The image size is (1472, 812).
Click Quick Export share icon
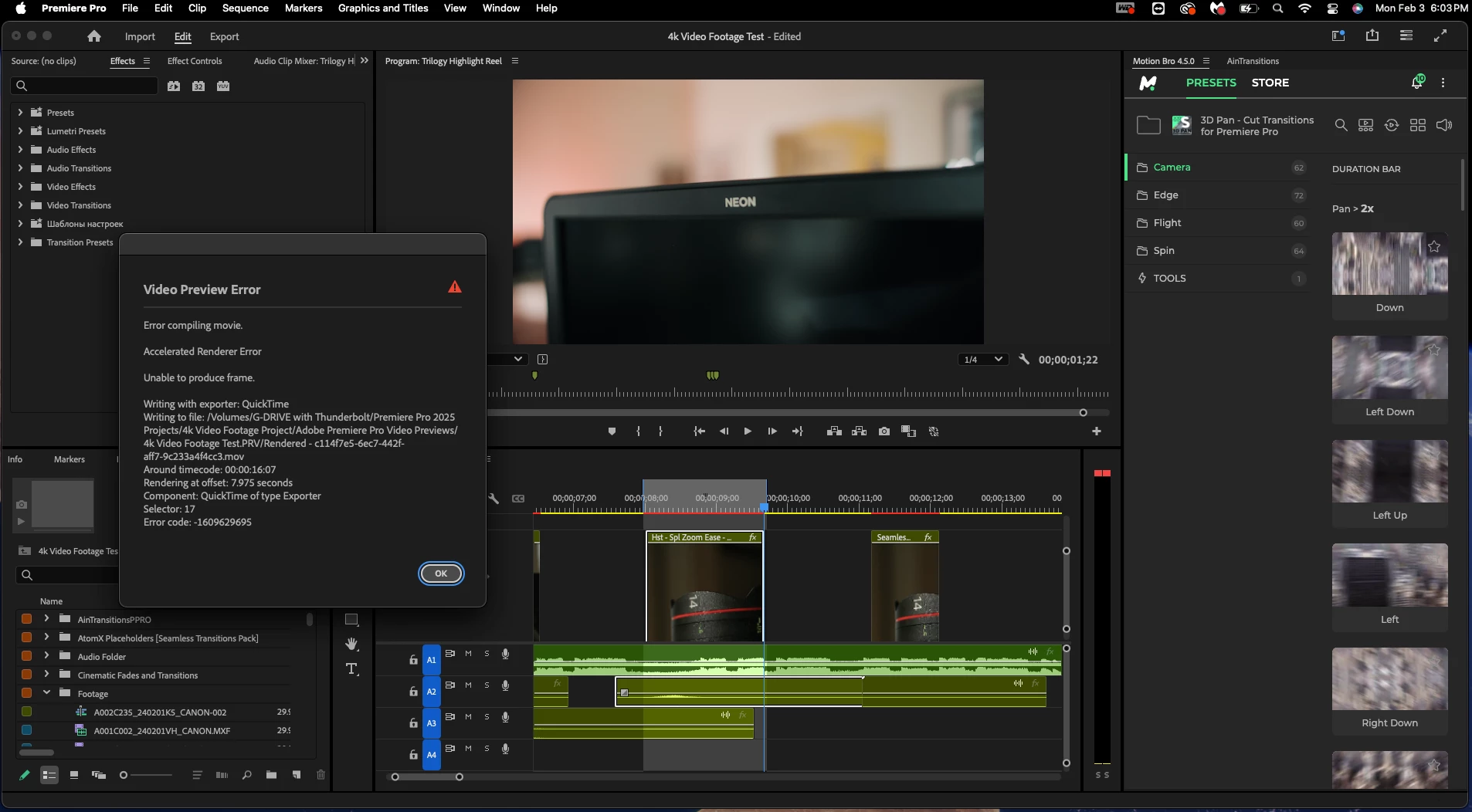(x=1372, y=36)
